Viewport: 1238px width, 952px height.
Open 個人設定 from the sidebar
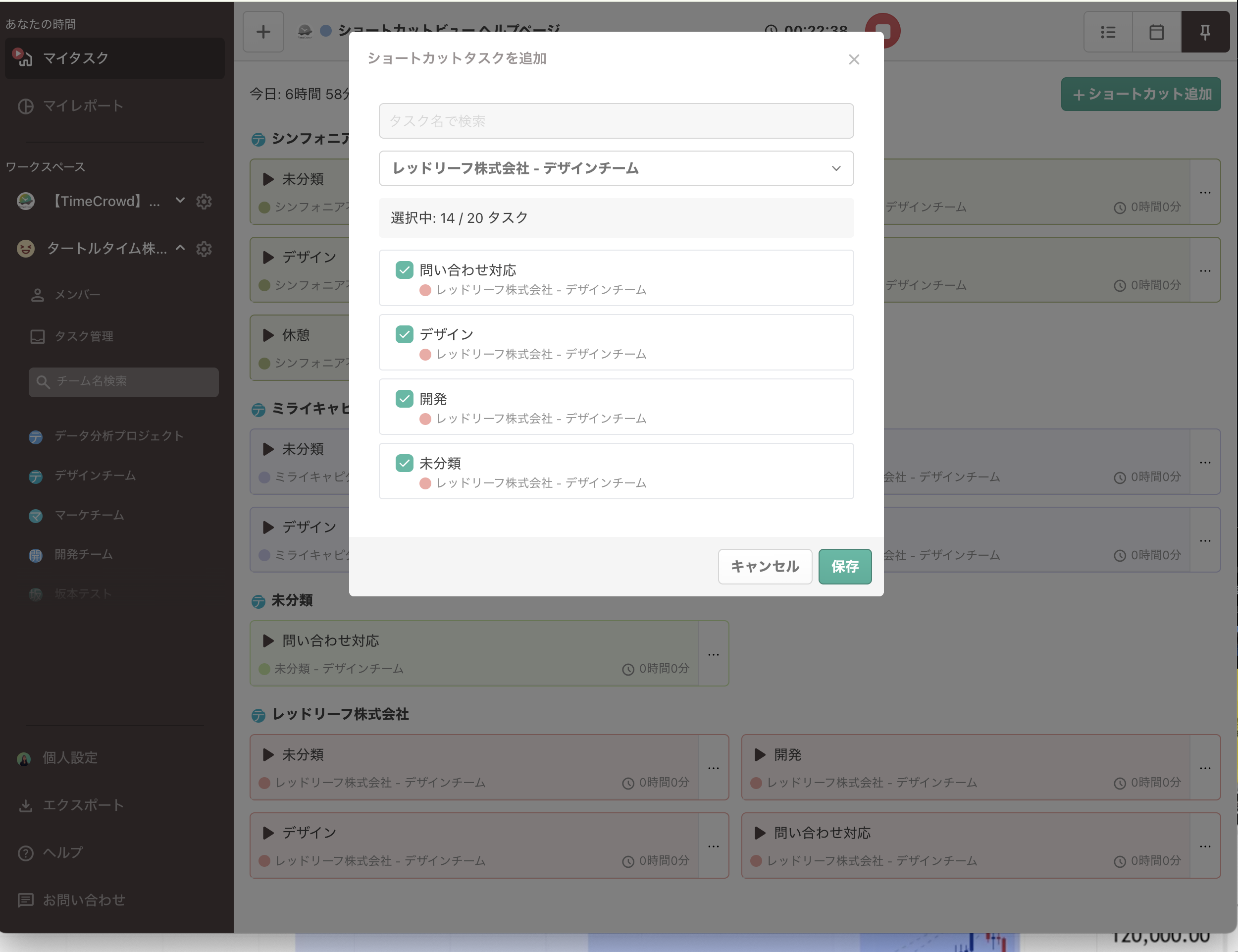pos(69,758)
